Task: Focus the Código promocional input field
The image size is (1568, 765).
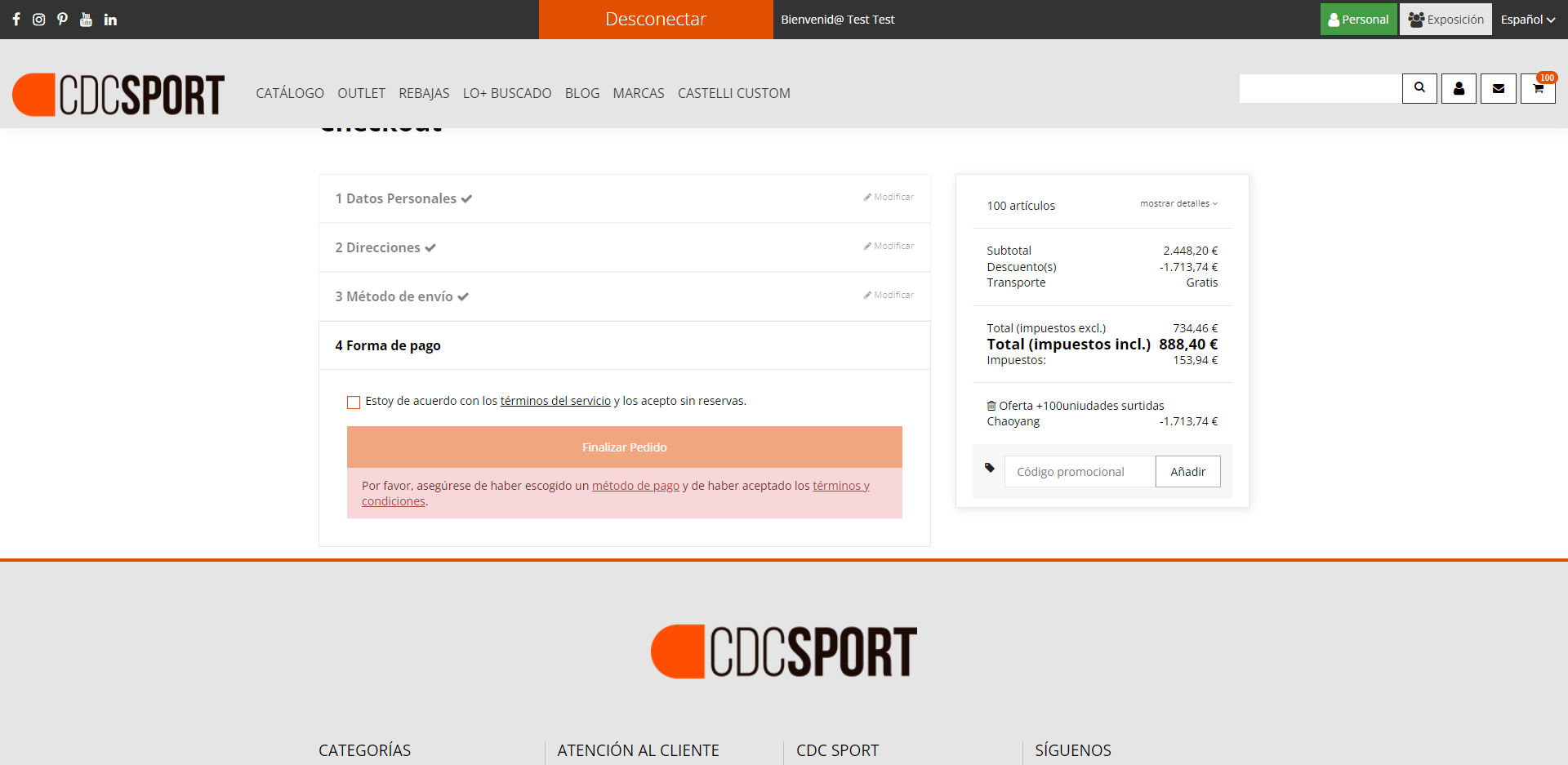Action: [x=1080, y=472]
